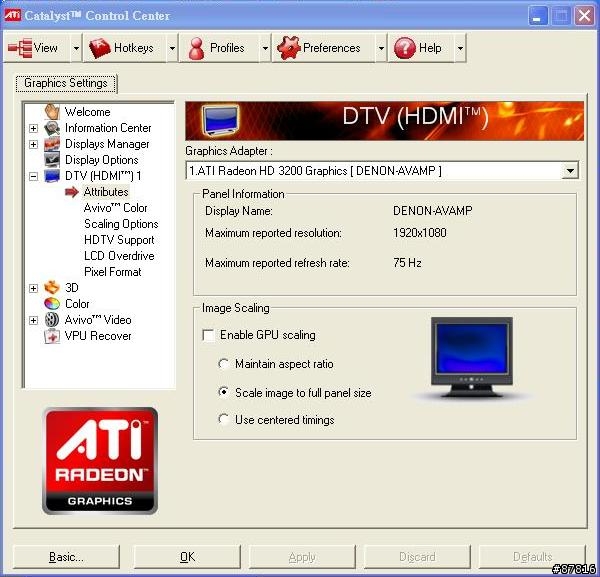
Task: Click the ATI Radeon Graphics logo
Action: [100, 461]
